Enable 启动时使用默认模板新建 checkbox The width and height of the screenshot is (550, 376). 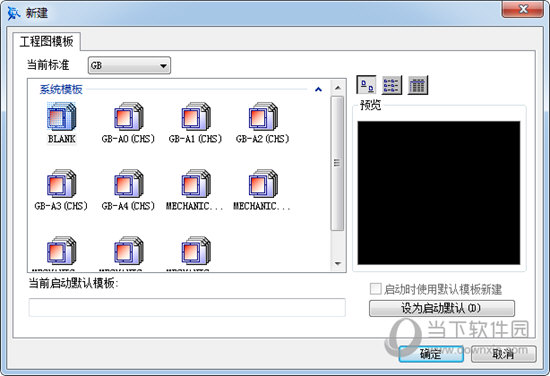click(375, 289)
